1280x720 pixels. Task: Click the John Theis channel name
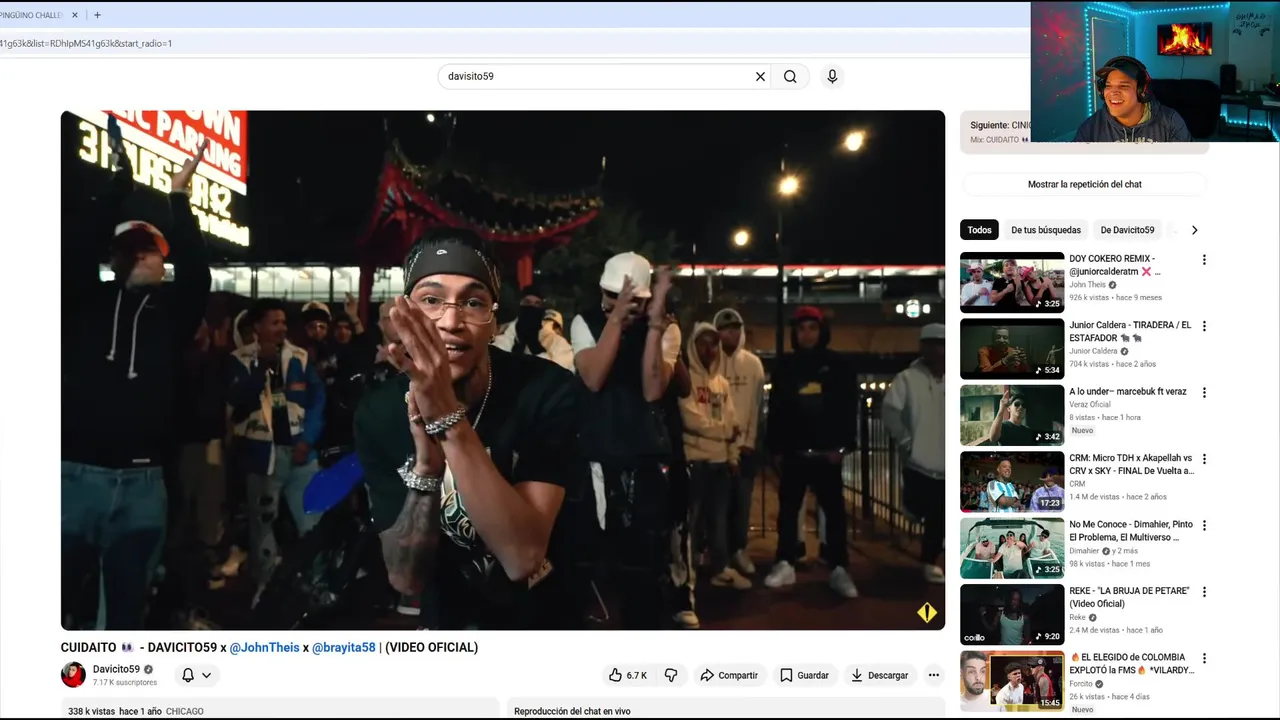pyautogui.click(x=1087, y=285)
